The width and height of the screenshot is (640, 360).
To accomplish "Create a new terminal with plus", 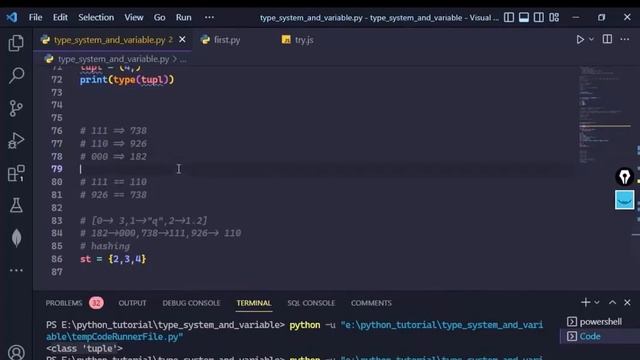I will tap(585, 302).
